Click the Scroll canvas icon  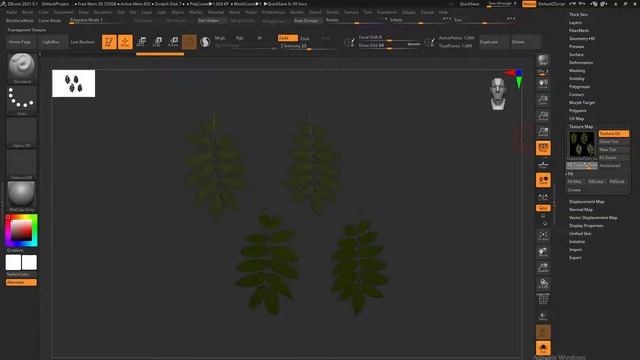[543, 84]
